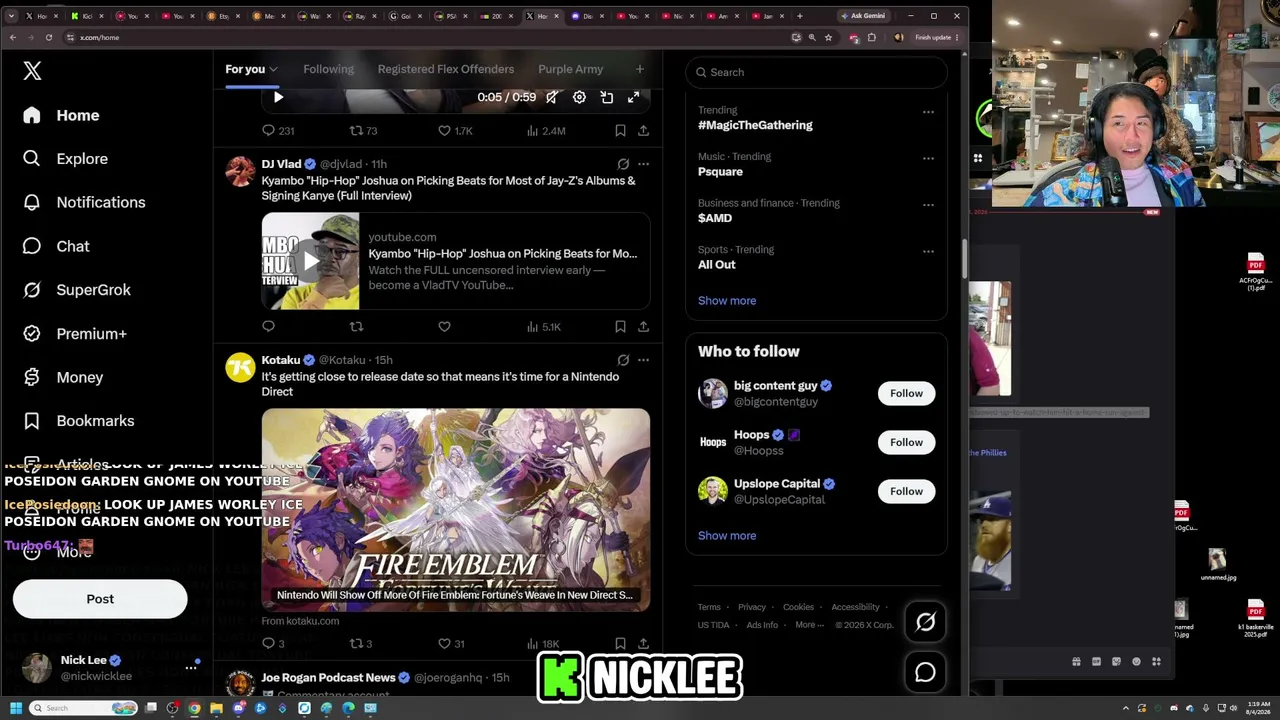
Task: Click the Windows taskbar search box
Action: tap(84, 708)
